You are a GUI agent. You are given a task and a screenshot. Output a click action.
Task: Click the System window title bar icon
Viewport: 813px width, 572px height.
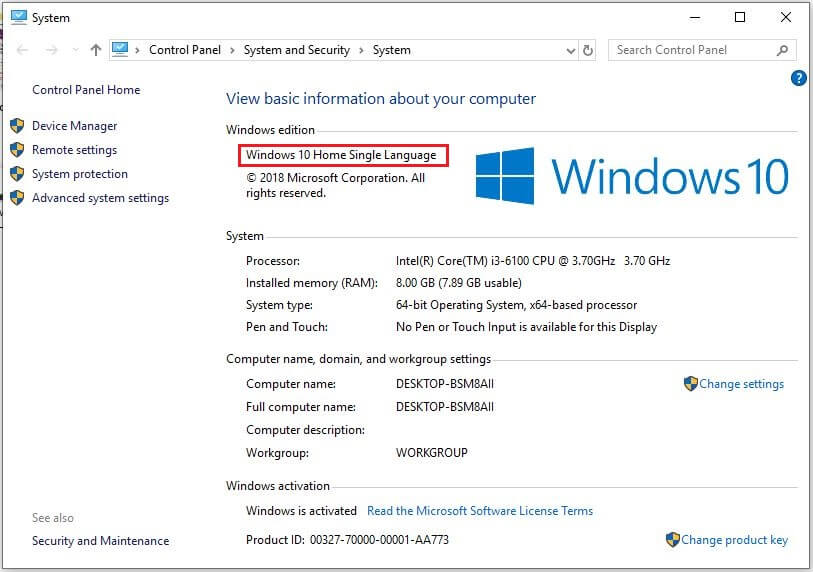[x=19, y=17]
